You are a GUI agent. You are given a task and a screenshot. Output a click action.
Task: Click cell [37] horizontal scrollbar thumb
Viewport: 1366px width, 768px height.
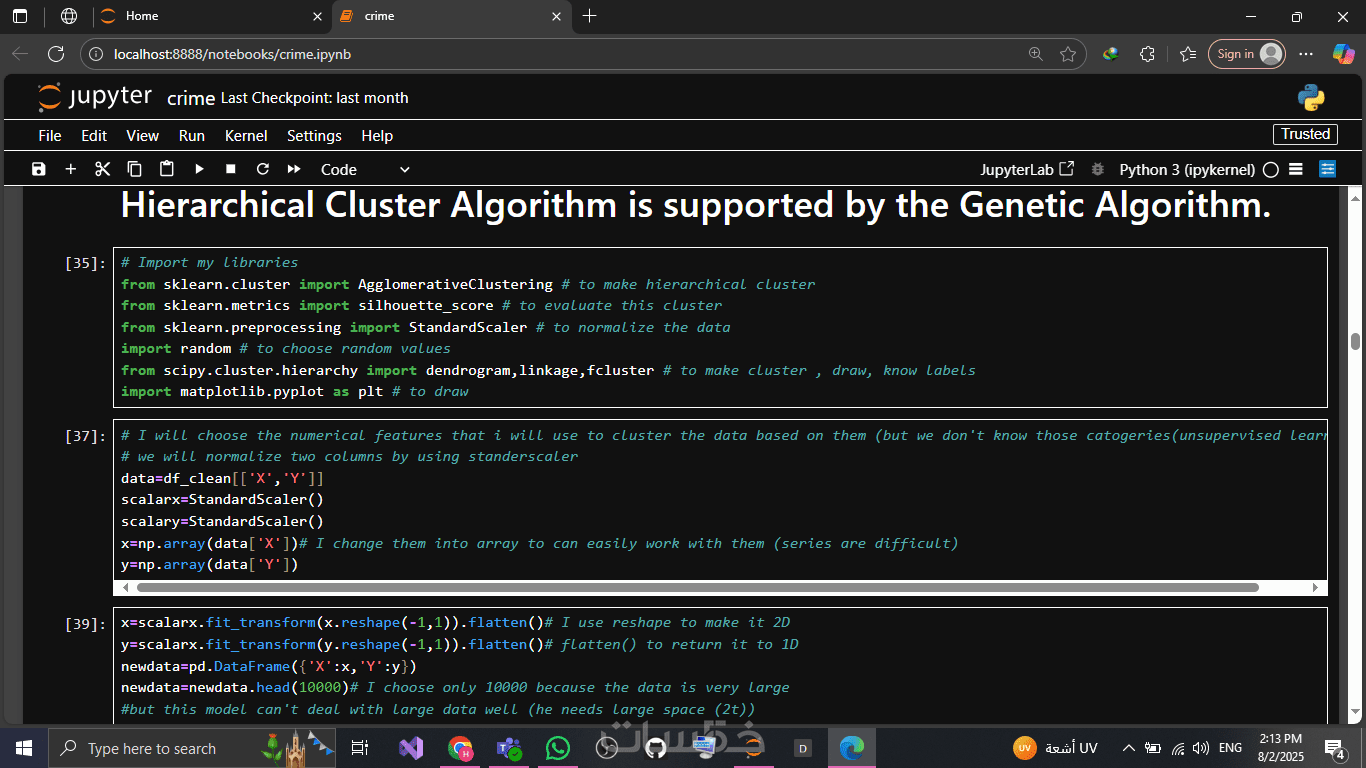click(697, 587)
